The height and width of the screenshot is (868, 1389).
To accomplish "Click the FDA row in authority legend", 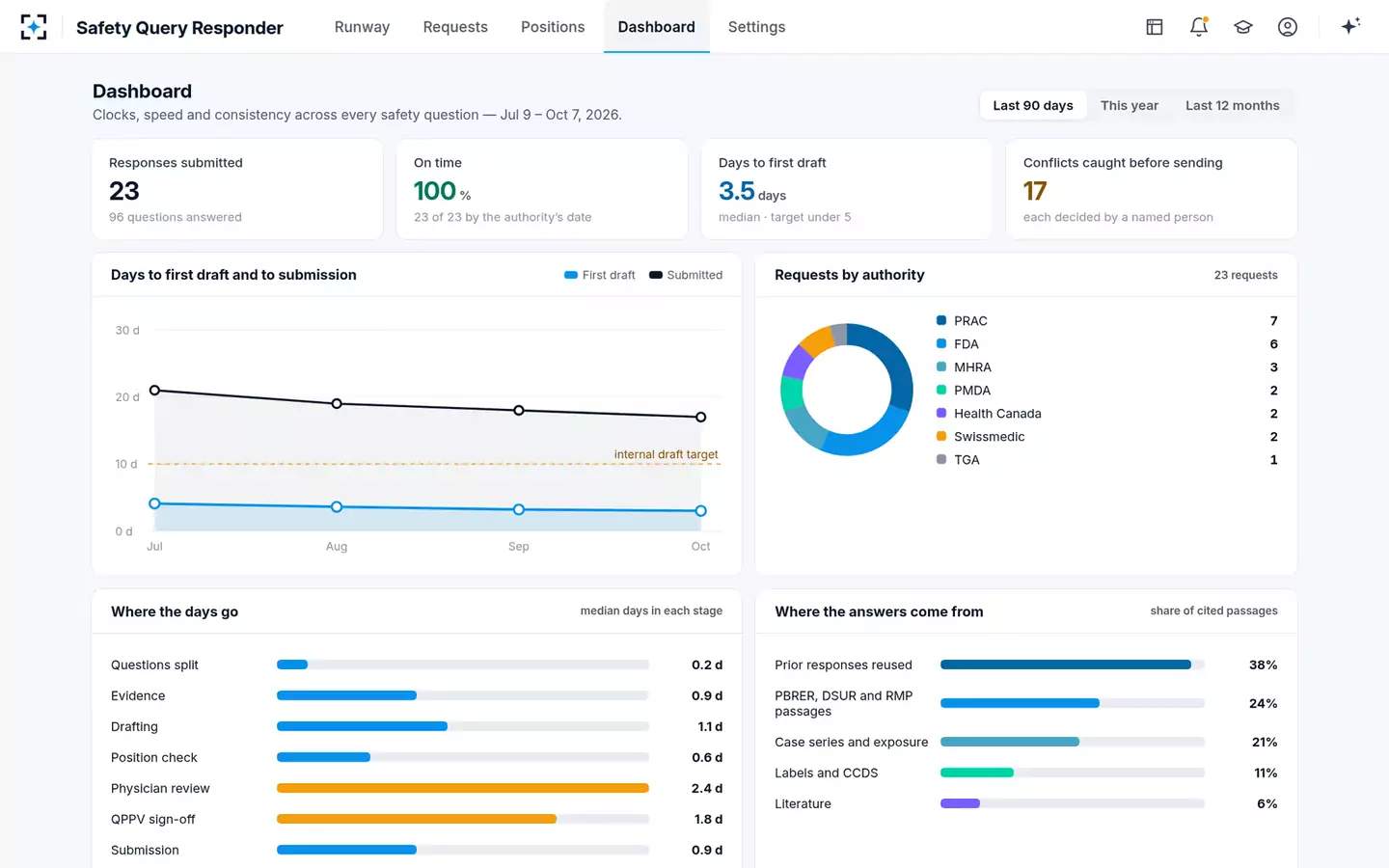I will [x=1107, y=344].
